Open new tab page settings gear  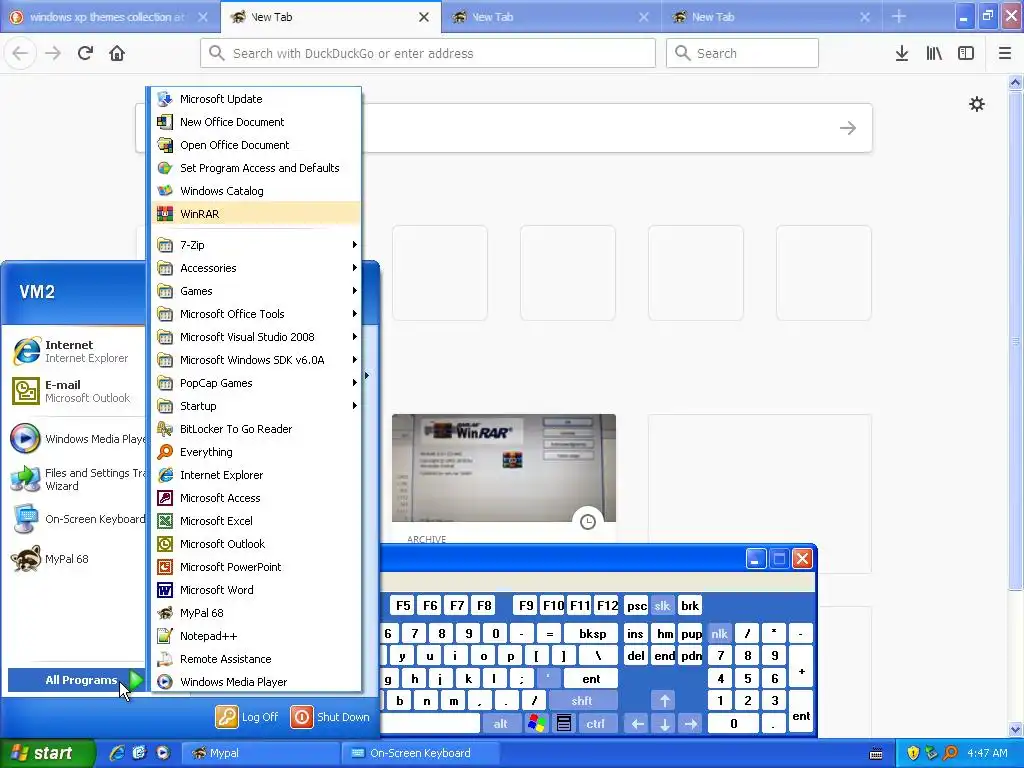976,104
